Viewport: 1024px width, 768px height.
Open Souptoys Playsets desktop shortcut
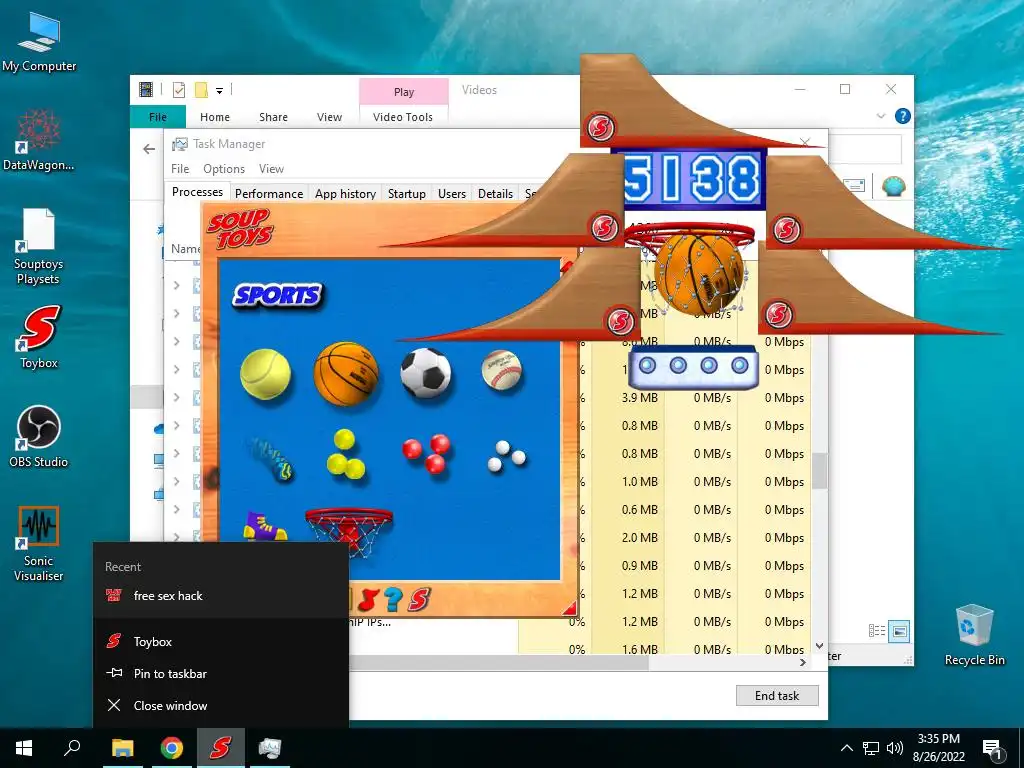click(39, 247)
